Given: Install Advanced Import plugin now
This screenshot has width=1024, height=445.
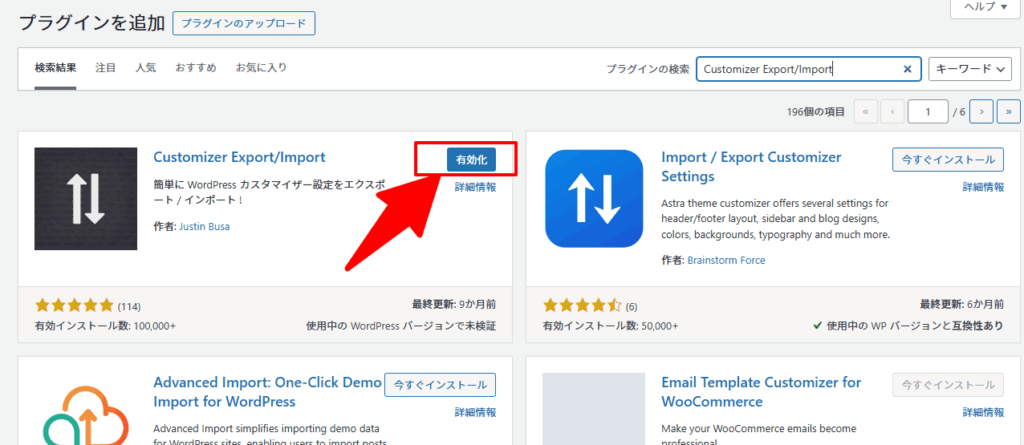Looking at the screenshot, I should click(440, 384).
